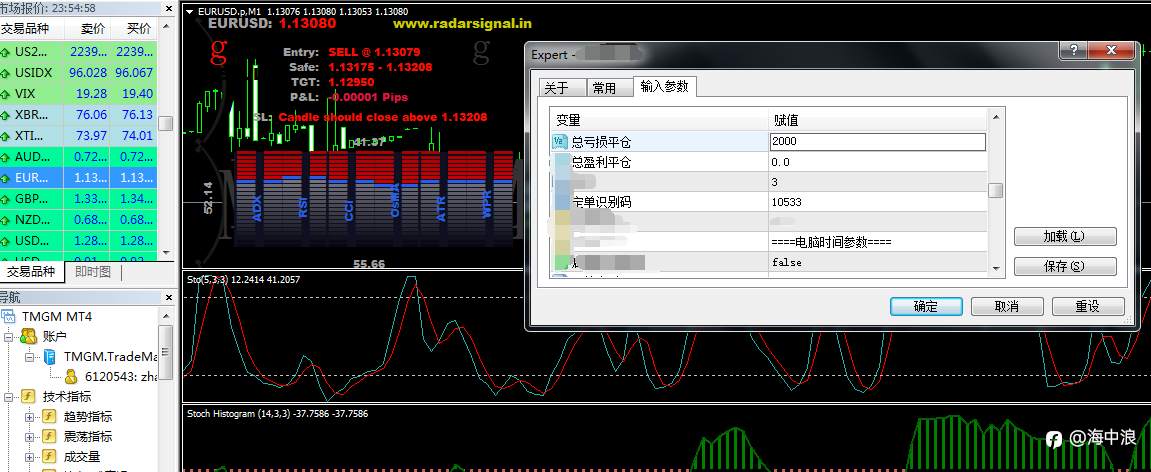
Task: Expand the 震荡指标 tree node
Action: [30, 437]
